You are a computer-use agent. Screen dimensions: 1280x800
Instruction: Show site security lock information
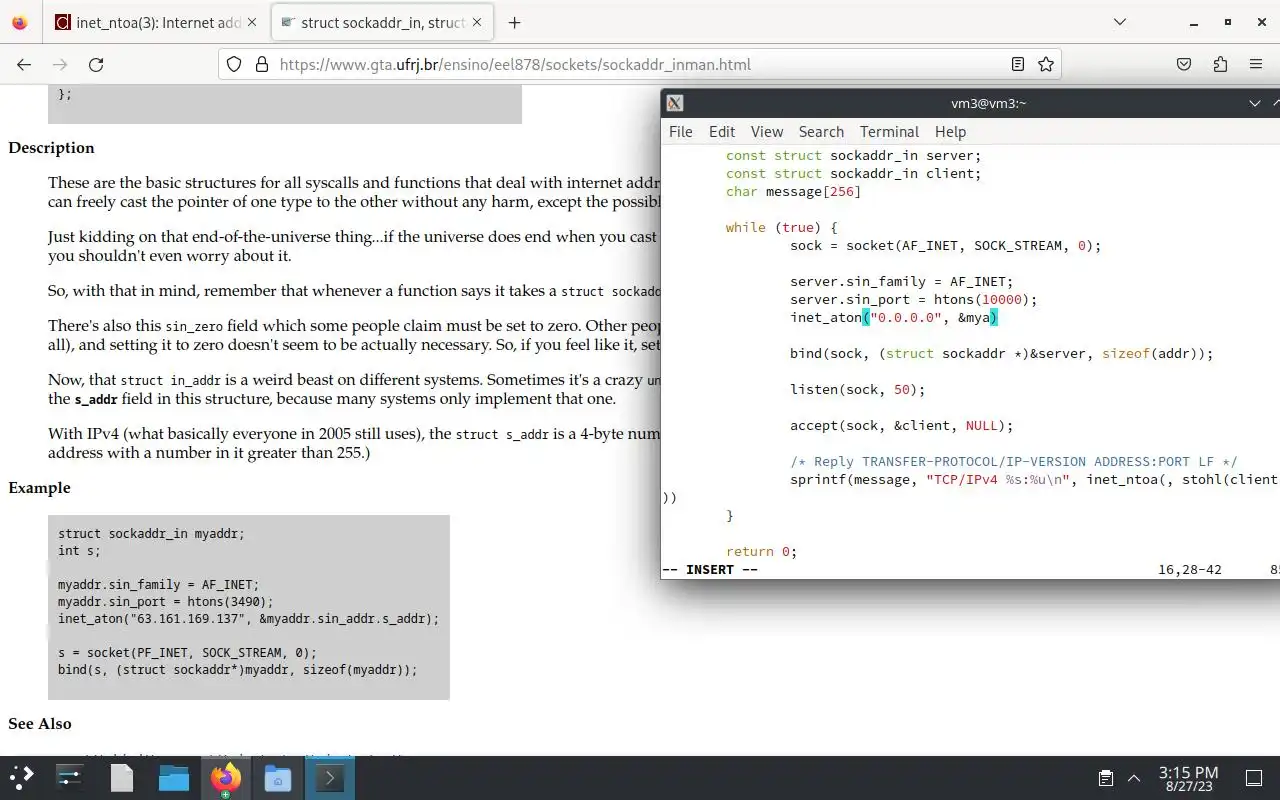(262, 64)
